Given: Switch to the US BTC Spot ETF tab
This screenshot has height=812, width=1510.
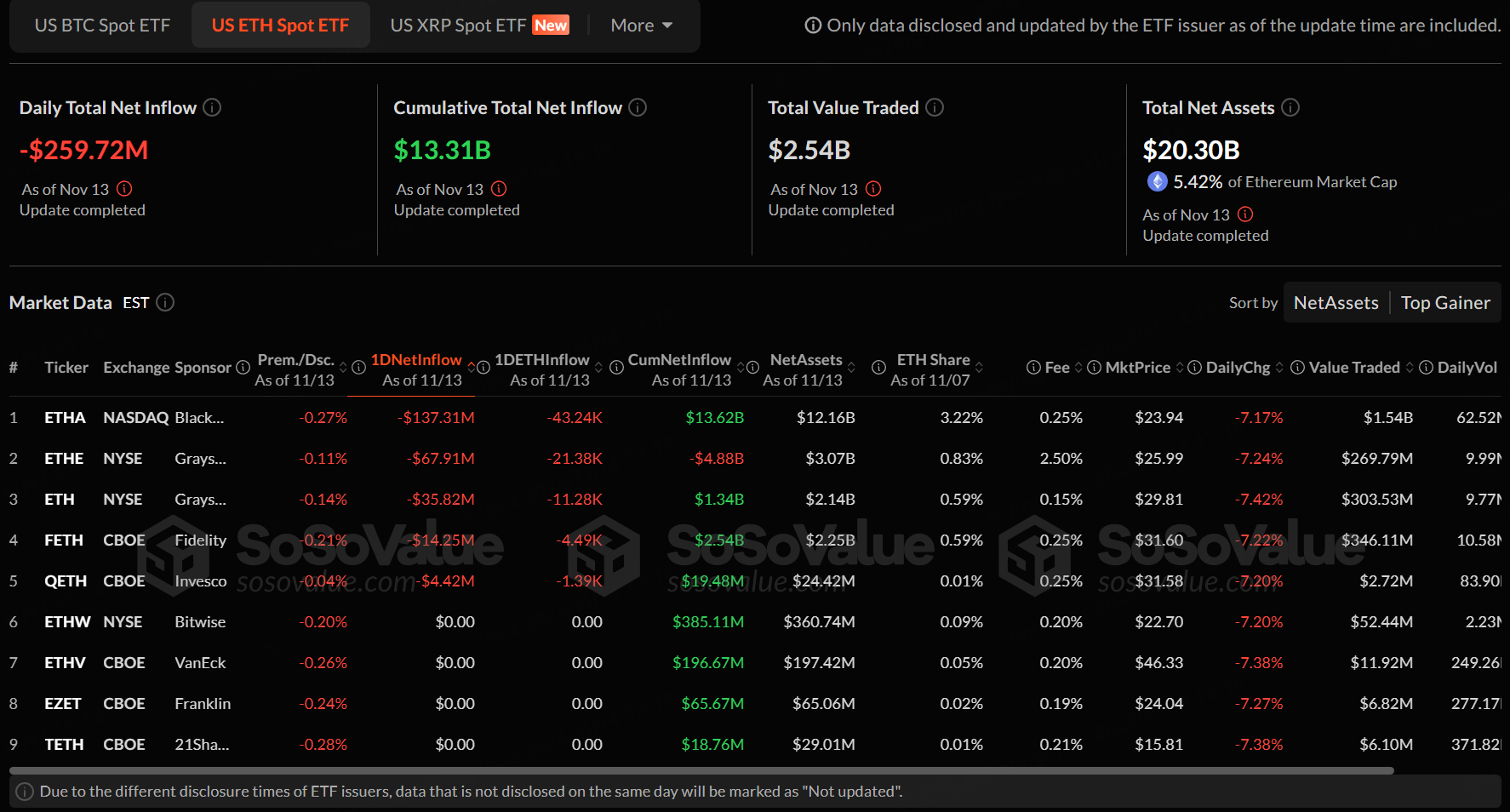Looking at the screenshot, I should pos(102,26).
